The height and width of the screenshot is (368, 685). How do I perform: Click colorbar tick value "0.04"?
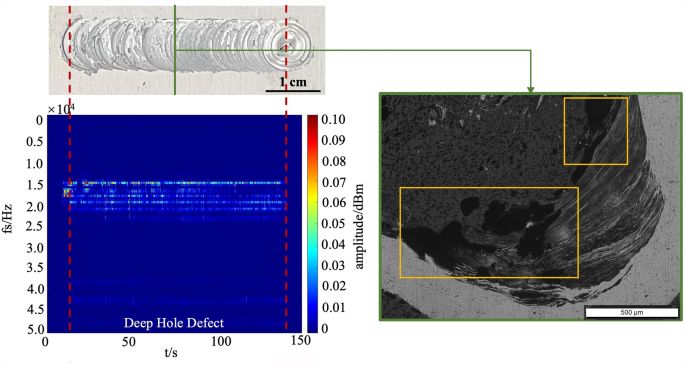[x=333, y=245]
